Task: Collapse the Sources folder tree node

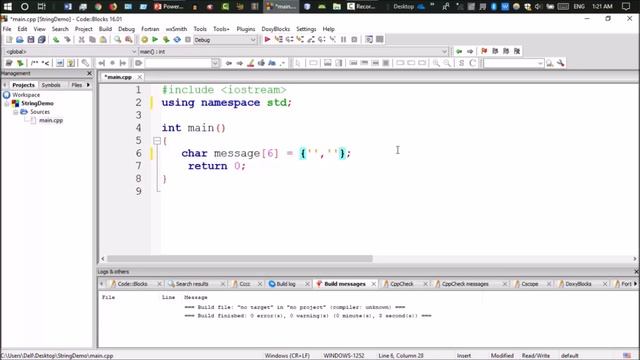Action: point(16,112)
